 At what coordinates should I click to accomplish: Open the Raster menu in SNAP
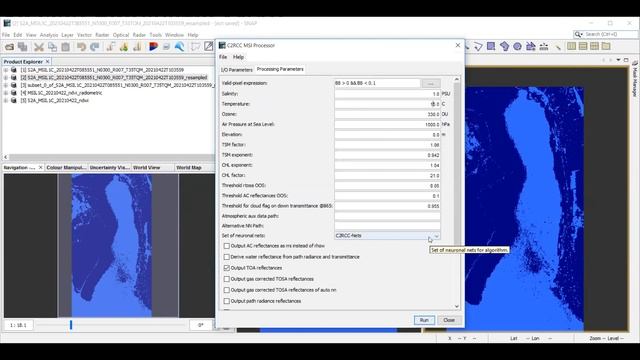[x=102, y=35]
